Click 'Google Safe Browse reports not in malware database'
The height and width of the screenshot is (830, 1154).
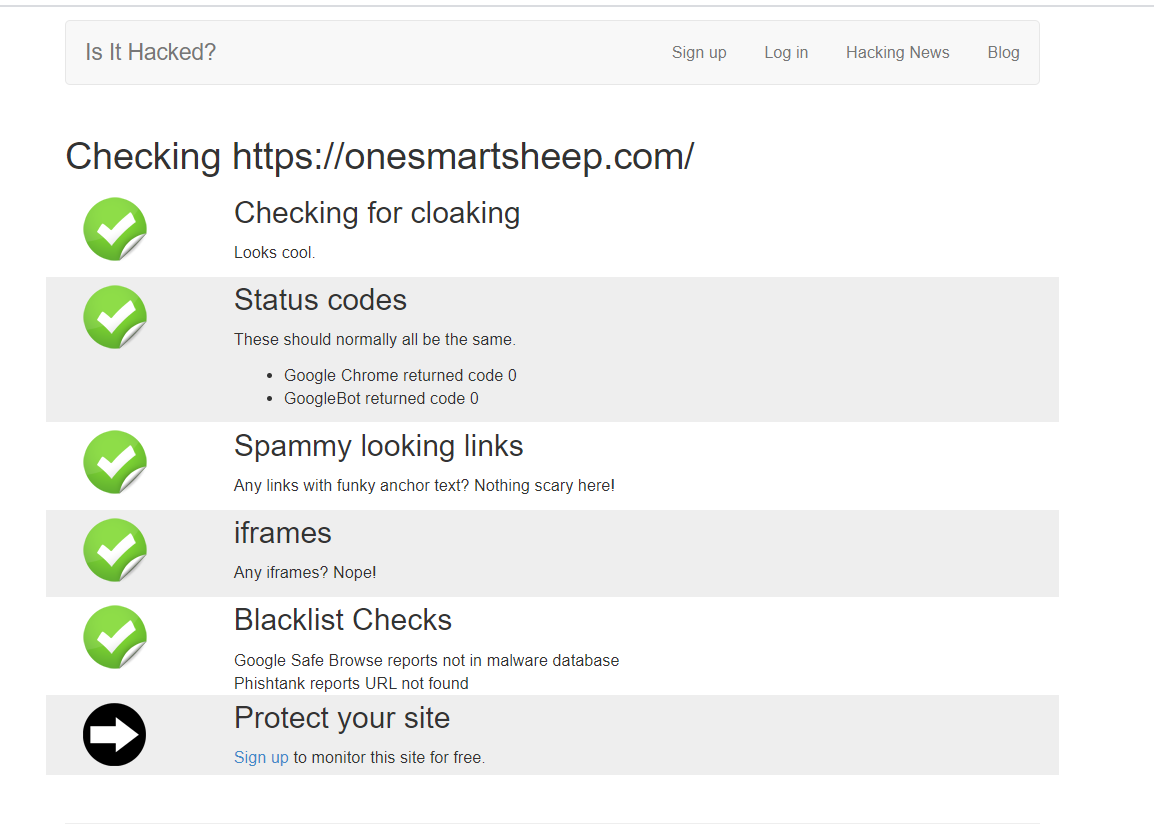click(x=427, y=660)
